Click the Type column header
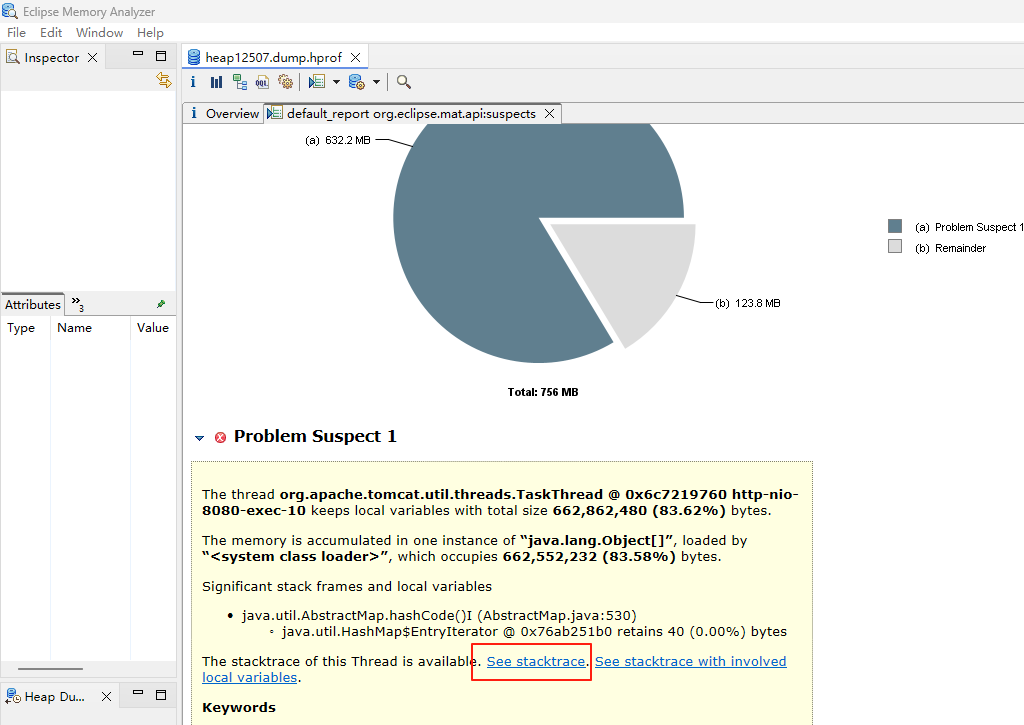1024x725 pixels. click(x=21, y=328)
